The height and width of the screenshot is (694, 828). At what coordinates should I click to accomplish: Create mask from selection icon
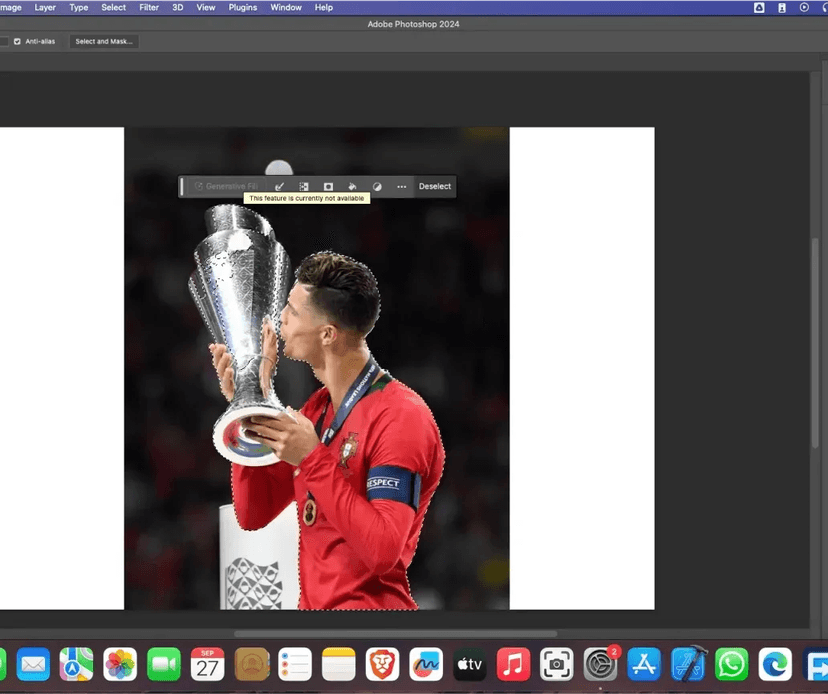[328, 186]
